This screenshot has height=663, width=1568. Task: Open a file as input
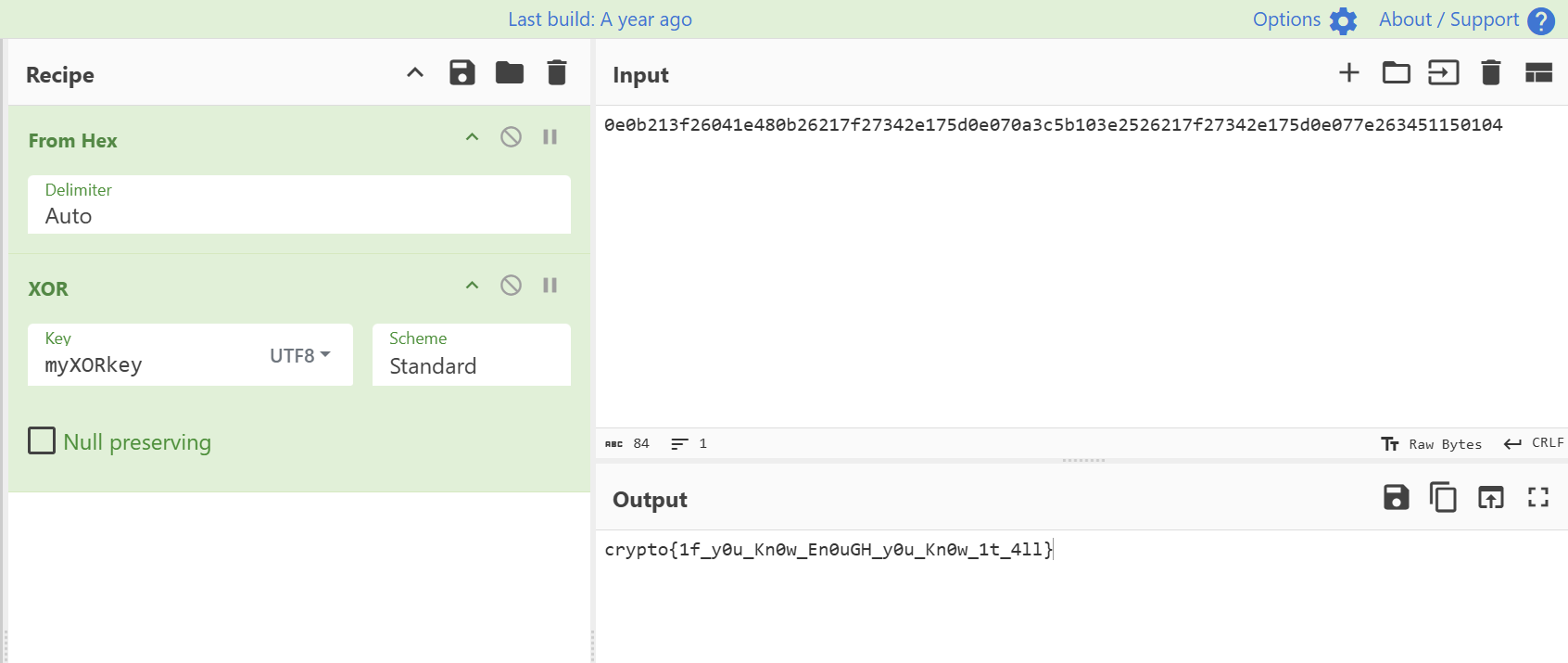point(1443,72)
